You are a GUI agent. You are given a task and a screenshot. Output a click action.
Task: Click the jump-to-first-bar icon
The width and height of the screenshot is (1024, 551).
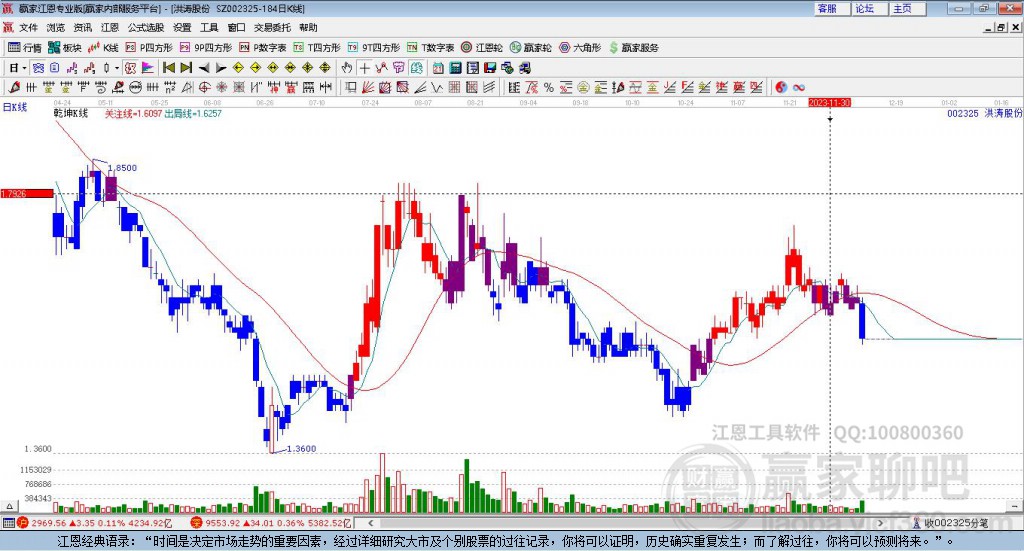tap(168, 68)
